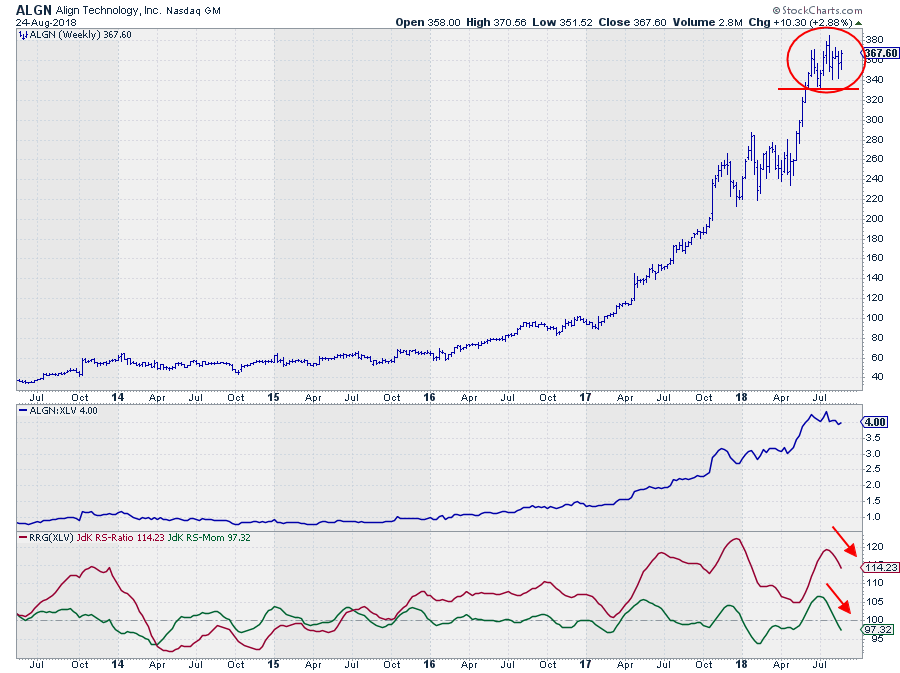The image size is (900, 673).
Task: Click the Chg +10.30 (+2.88%) value
Action: click(x=801, y=22)
